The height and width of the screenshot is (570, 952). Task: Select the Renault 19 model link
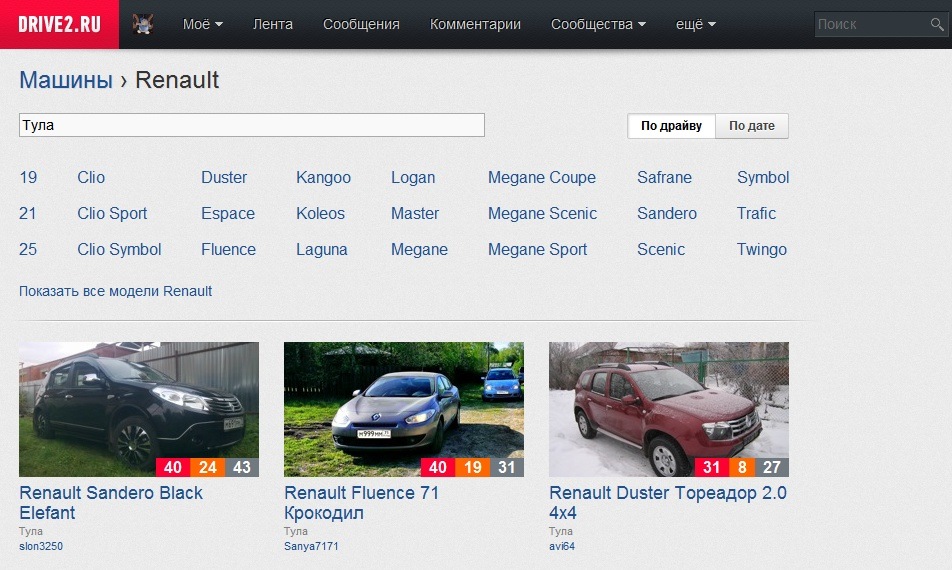[x=28, y=177]
